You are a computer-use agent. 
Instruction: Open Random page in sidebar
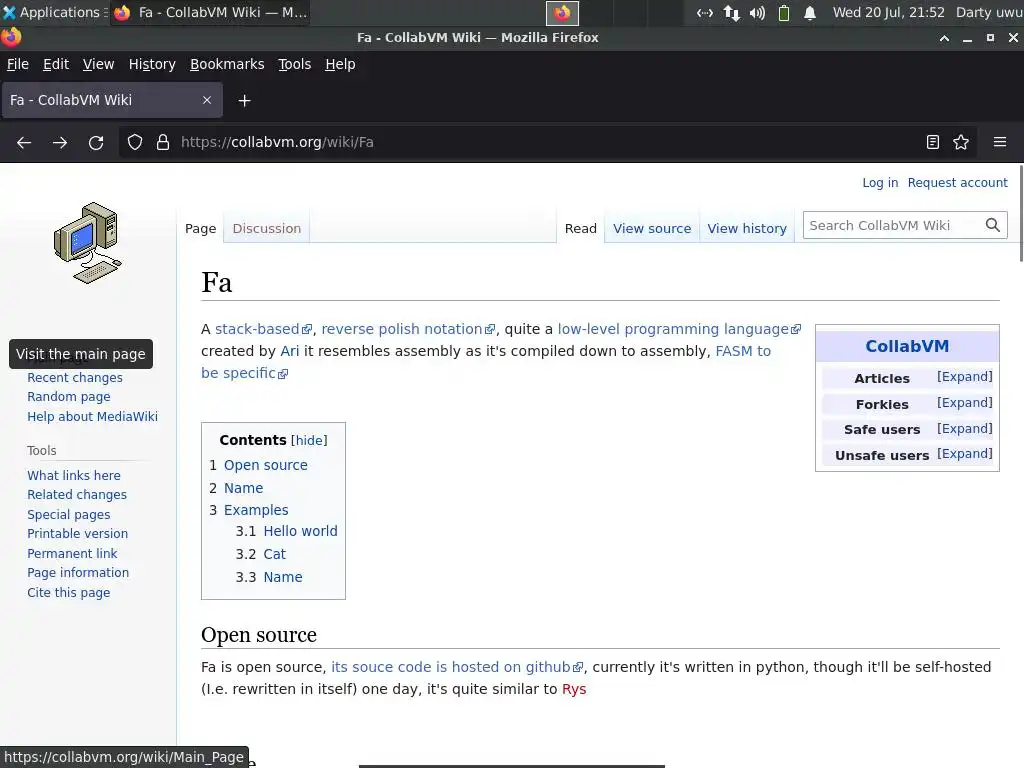tap(69, 397)
